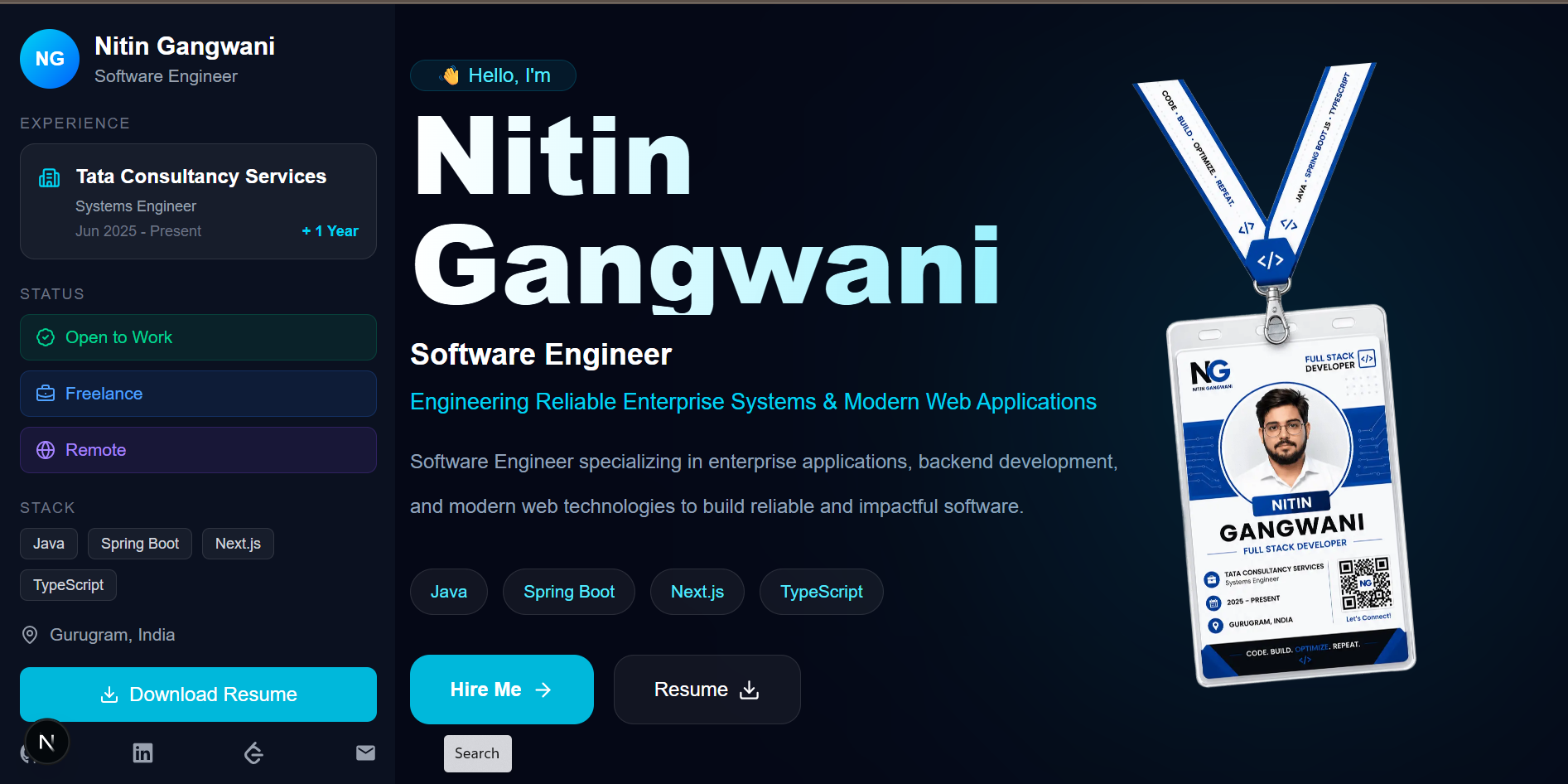Click the briefcase icon in the Freelance status
The height and width of the screenshot is (784, 1568).
[46, 394]
